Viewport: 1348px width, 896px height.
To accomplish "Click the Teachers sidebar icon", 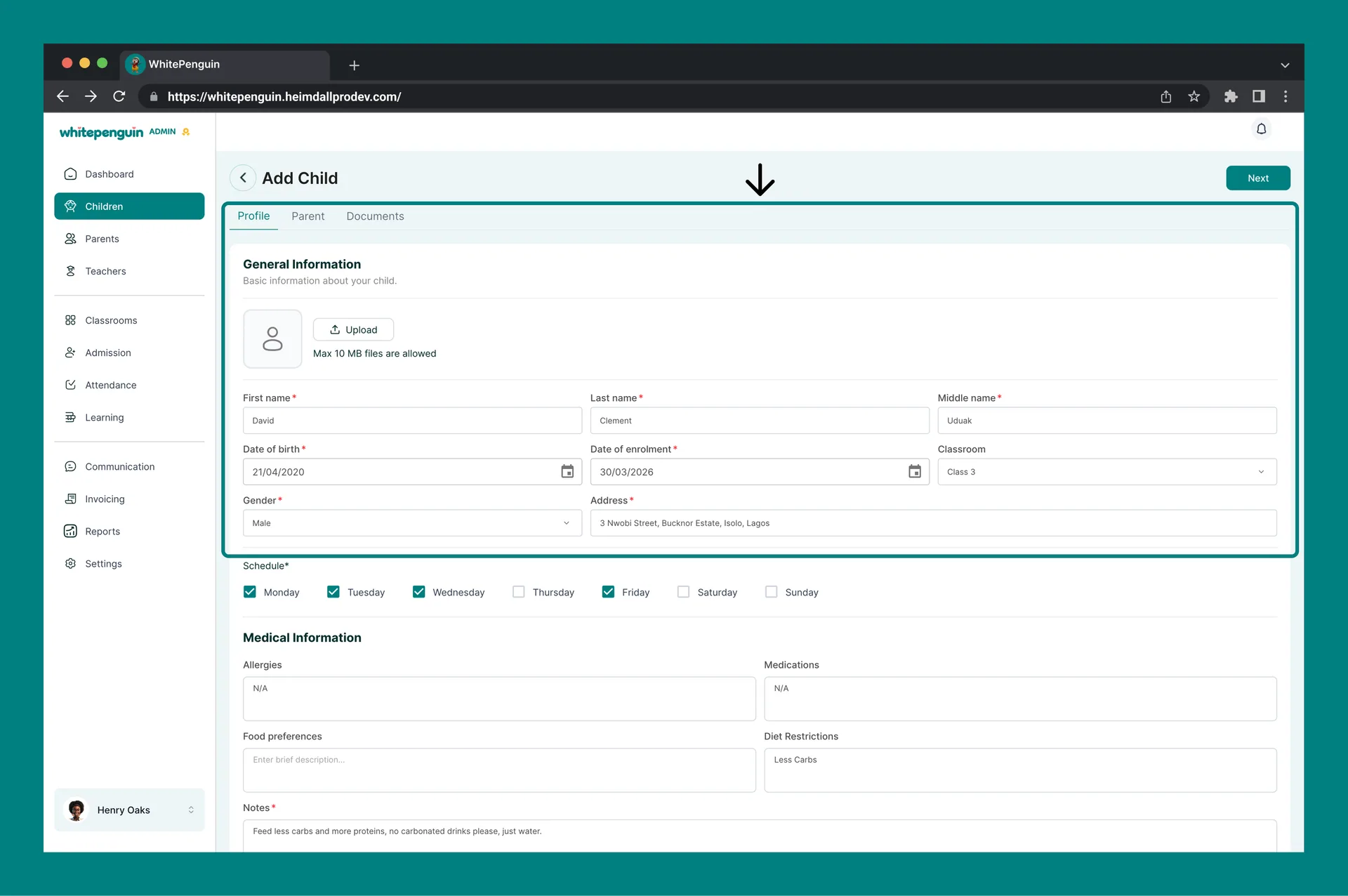I will 70,271.
